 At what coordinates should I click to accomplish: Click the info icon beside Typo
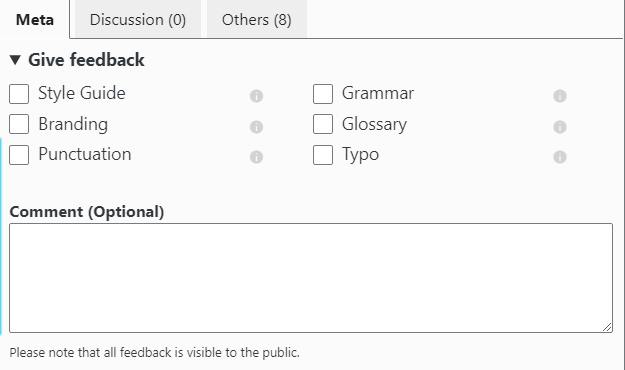[560, 157]
